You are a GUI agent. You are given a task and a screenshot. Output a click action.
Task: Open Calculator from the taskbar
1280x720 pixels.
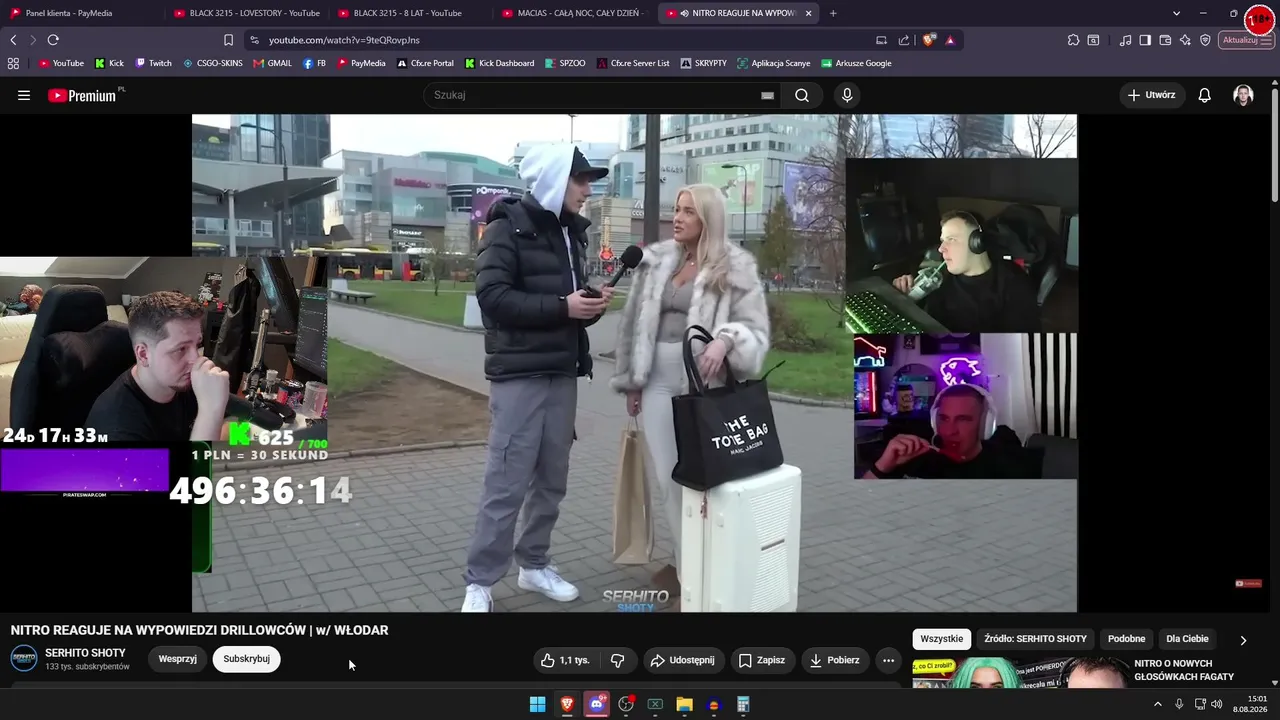(743, 704)
